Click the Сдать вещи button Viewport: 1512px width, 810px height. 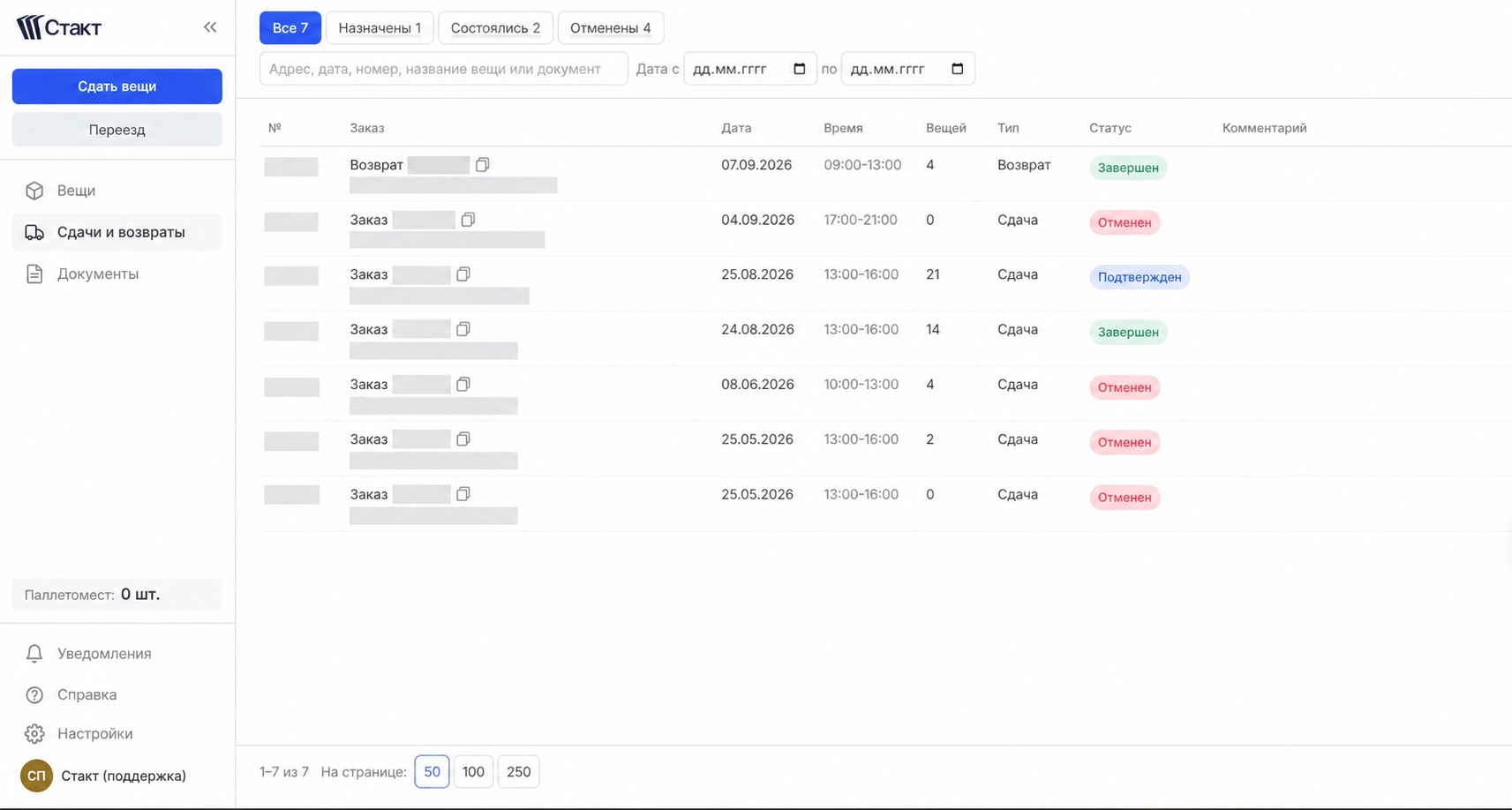[117, 86]
